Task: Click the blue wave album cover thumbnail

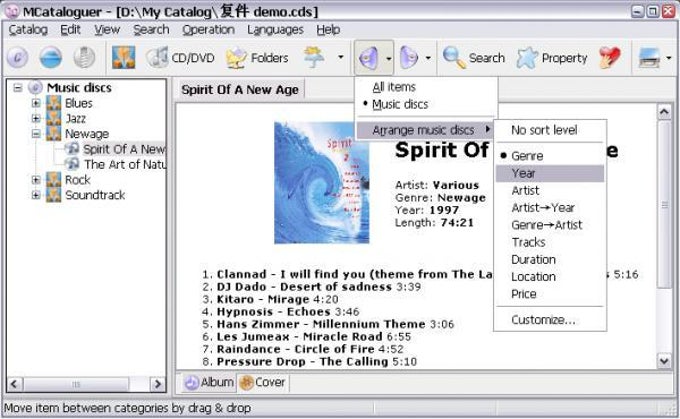Action: point(321,183)
